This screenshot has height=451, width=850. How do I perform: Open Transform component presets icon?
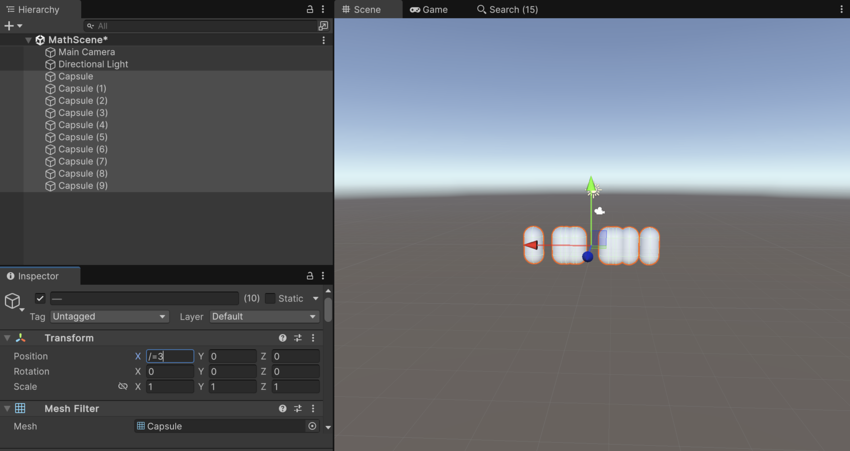pyautogui.click(x=297, y=338)
